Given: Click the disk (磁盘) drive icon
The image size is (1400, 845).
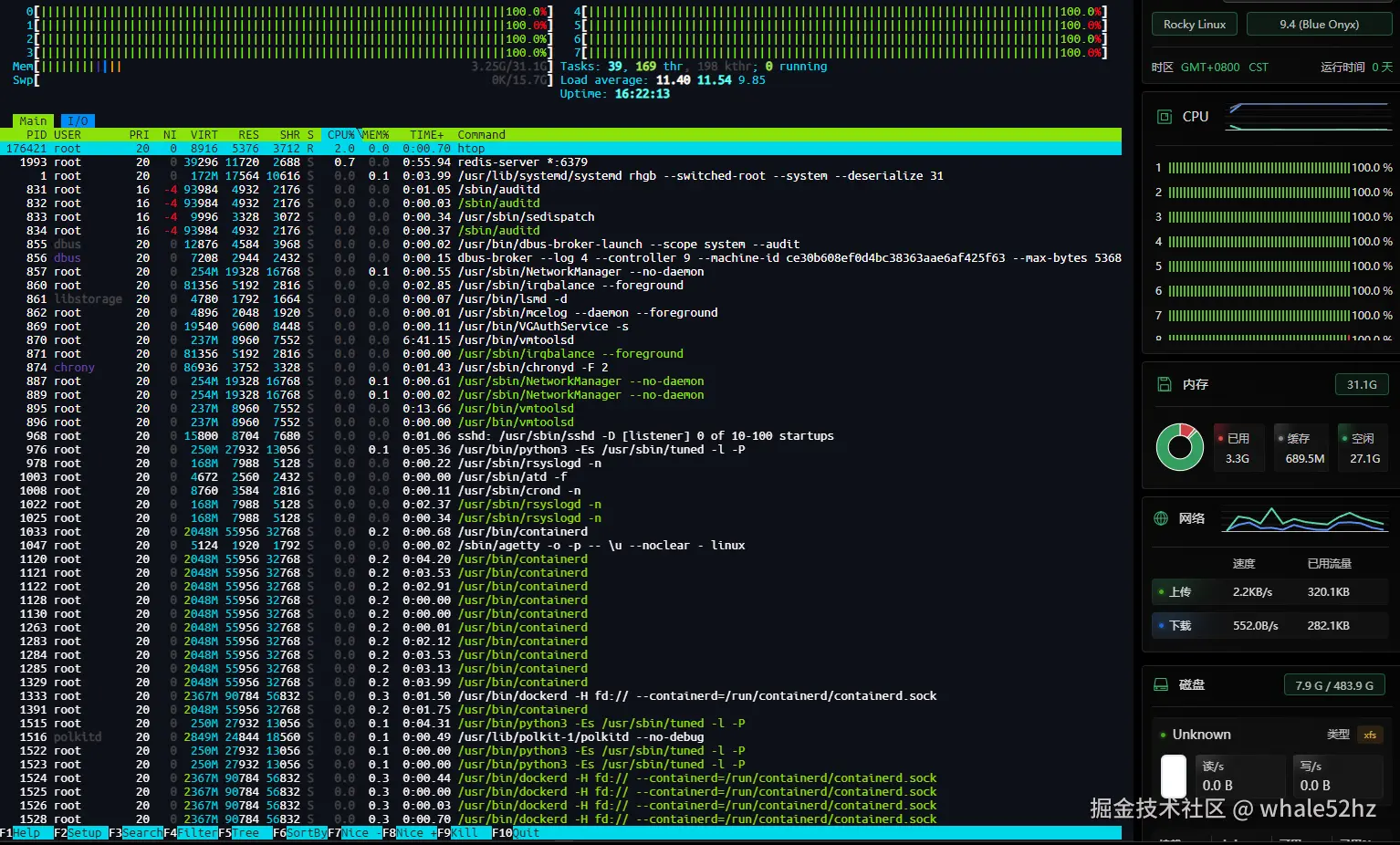Looking at the screenshot, I should pyautogui.click(x=1161, y=684).
